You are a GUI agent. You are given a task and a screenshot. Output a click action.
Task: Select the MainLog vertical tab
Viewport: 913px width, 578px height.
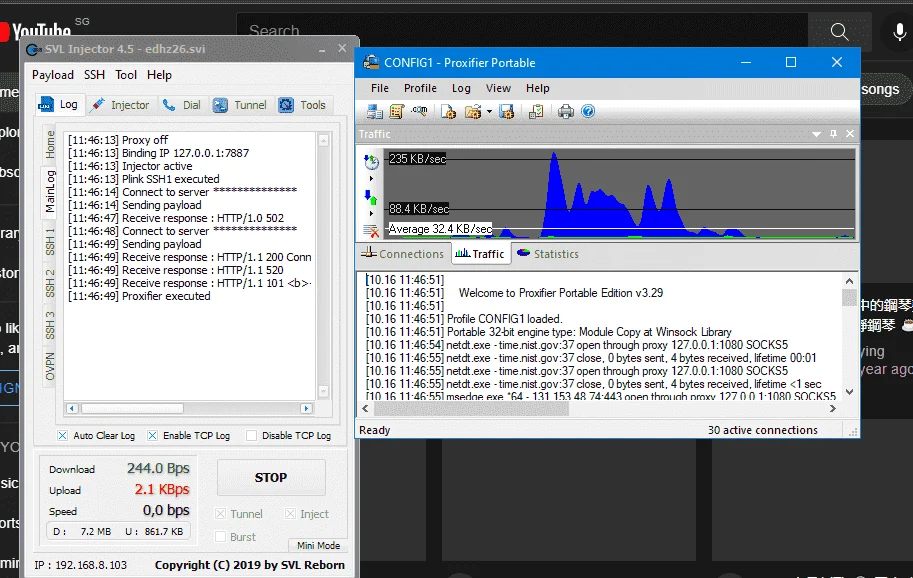[x=50, y=192]
